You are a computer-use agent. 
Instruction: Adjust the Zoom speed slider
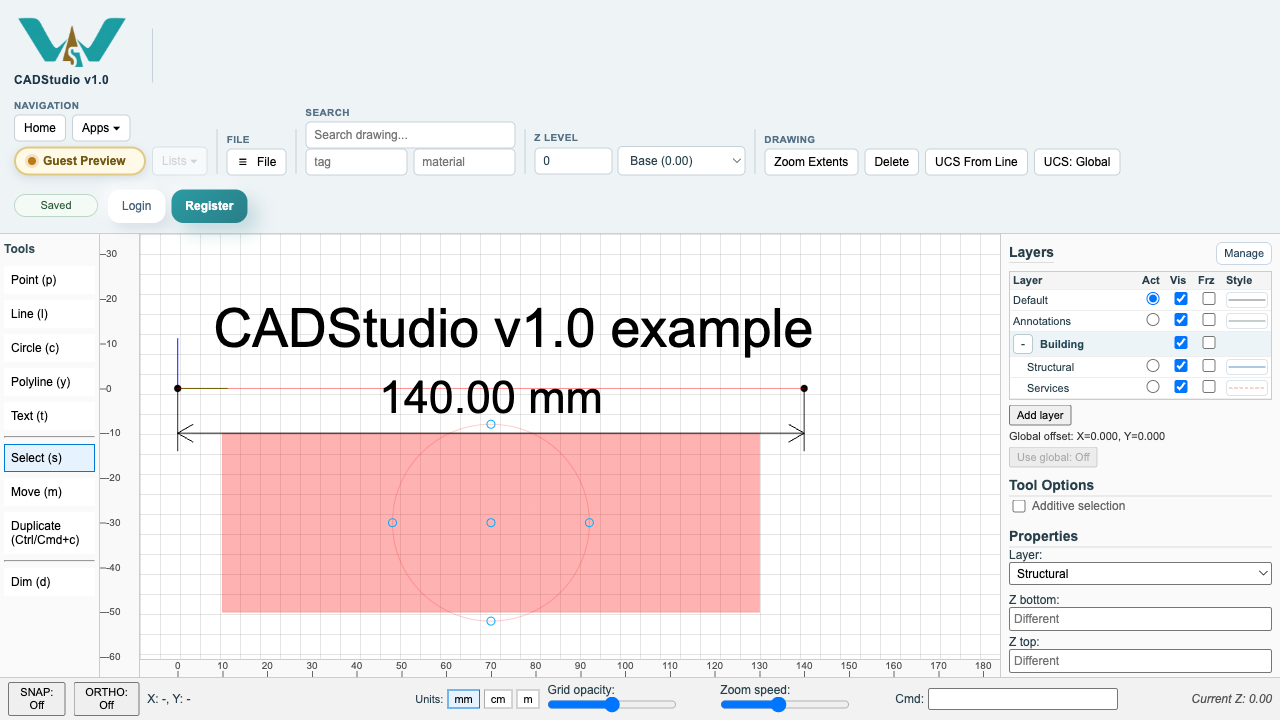point(785,705)
